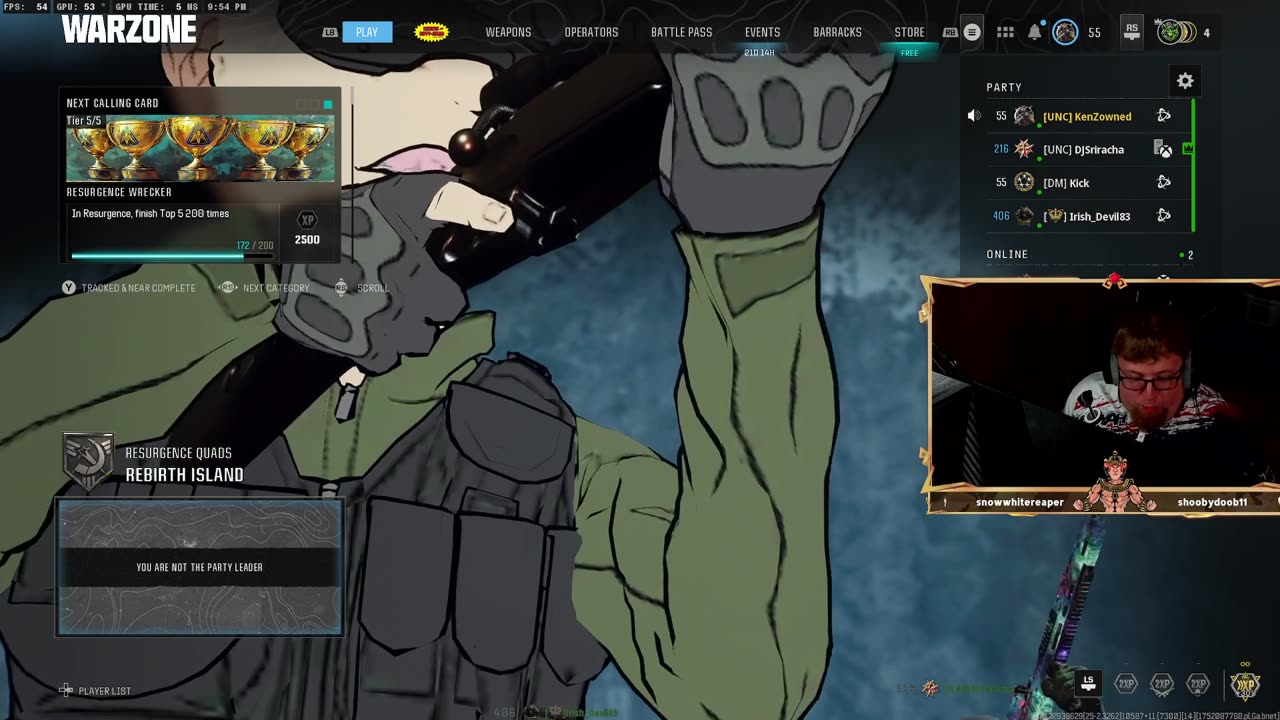Click the Next Category prompt
The image size is (1280, 720).
(265, 288)
